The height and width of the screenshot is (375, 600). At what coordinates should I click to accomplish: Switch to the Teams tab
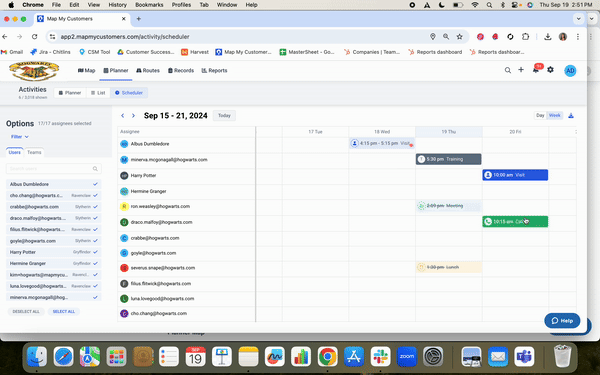click(34, 152)
